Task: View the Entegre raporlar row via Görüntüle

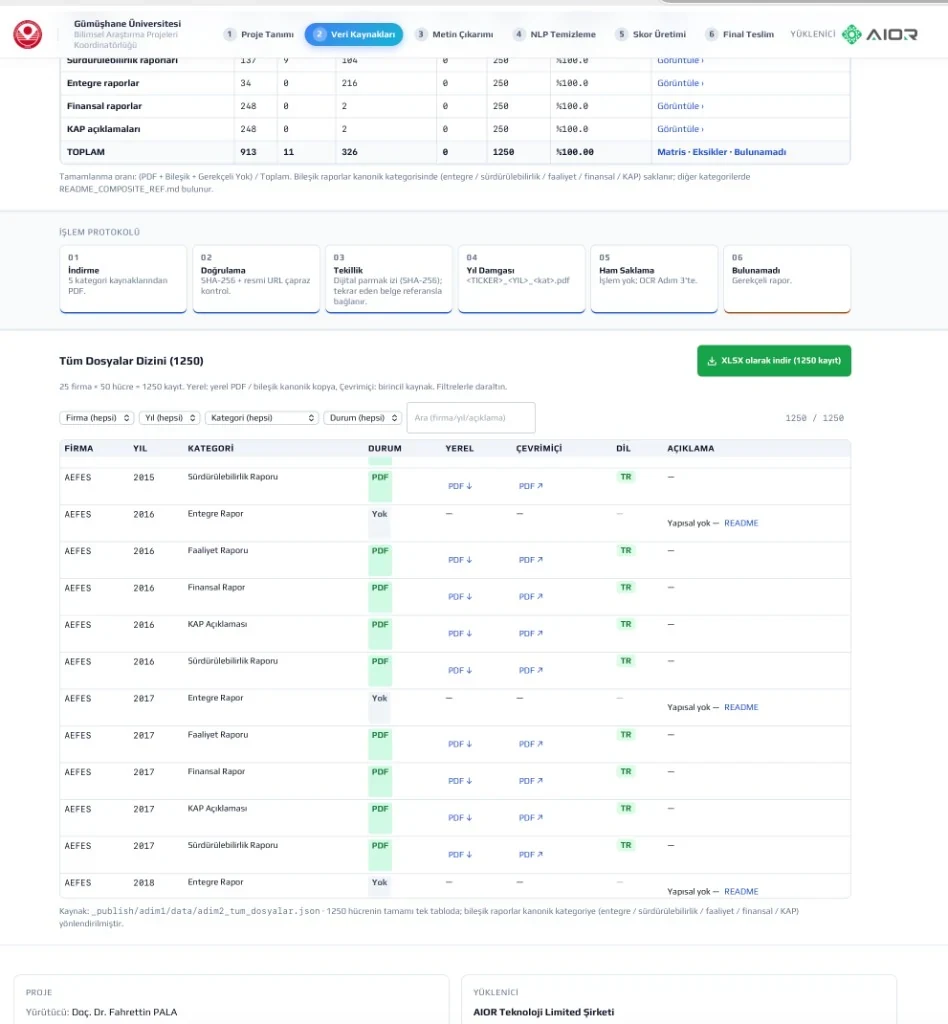Action: tap(680, 83)
